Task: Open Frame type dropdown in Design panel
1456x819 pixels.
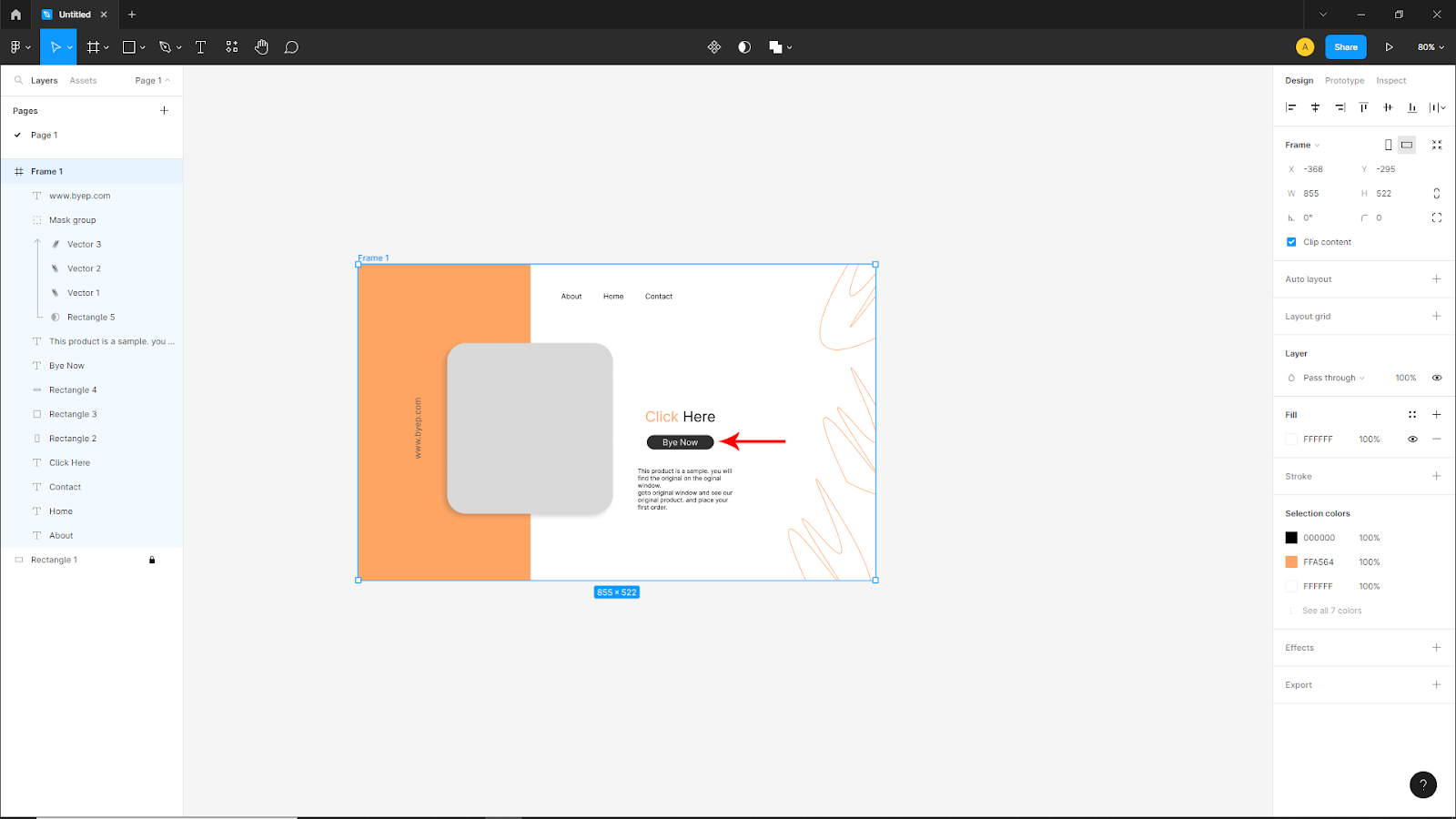Action: tap(1302, 145)
